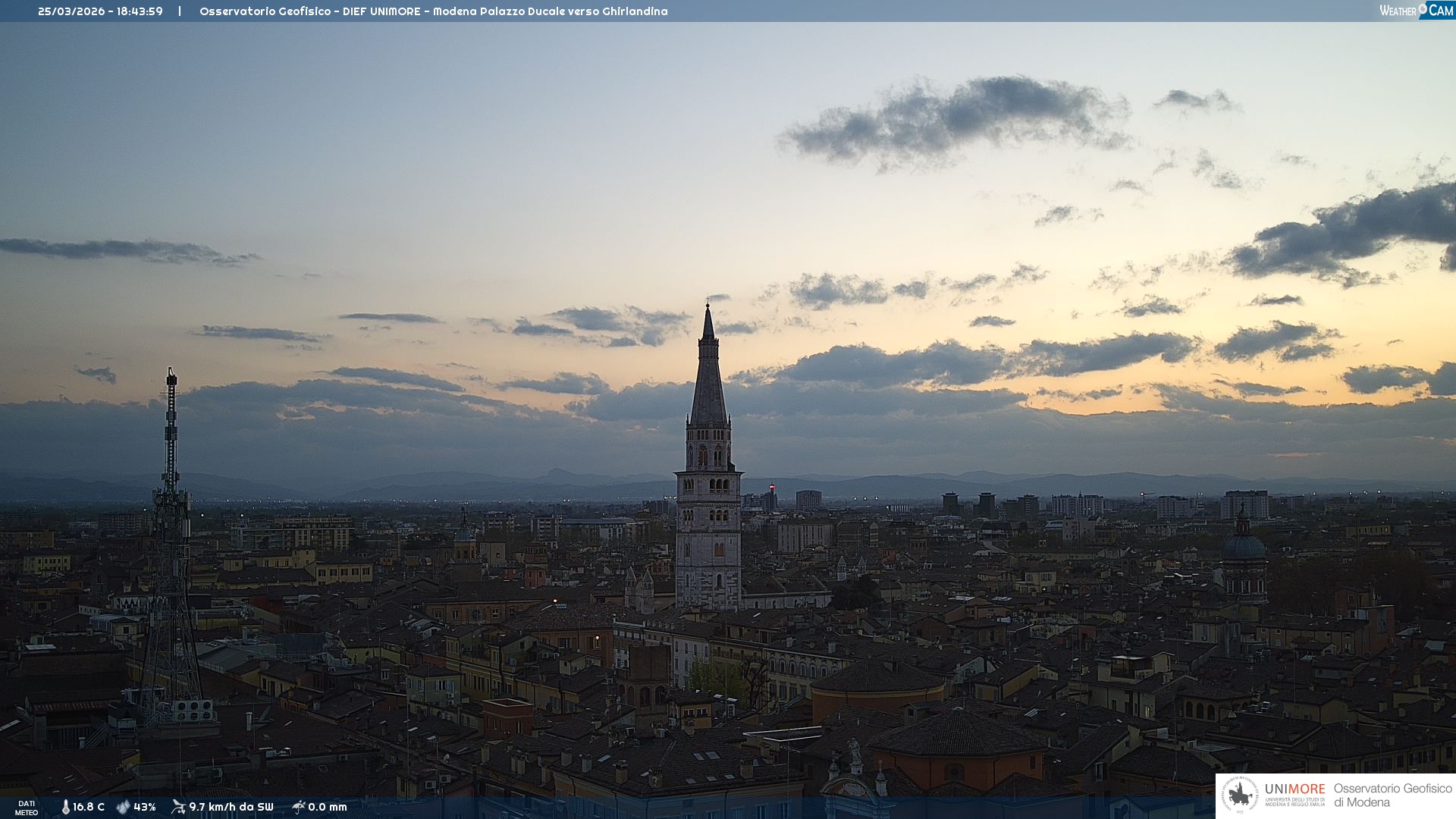Click the thermometer temperature icon
Viewport: 1456px width, 819px height.
[x=65, y=807]
